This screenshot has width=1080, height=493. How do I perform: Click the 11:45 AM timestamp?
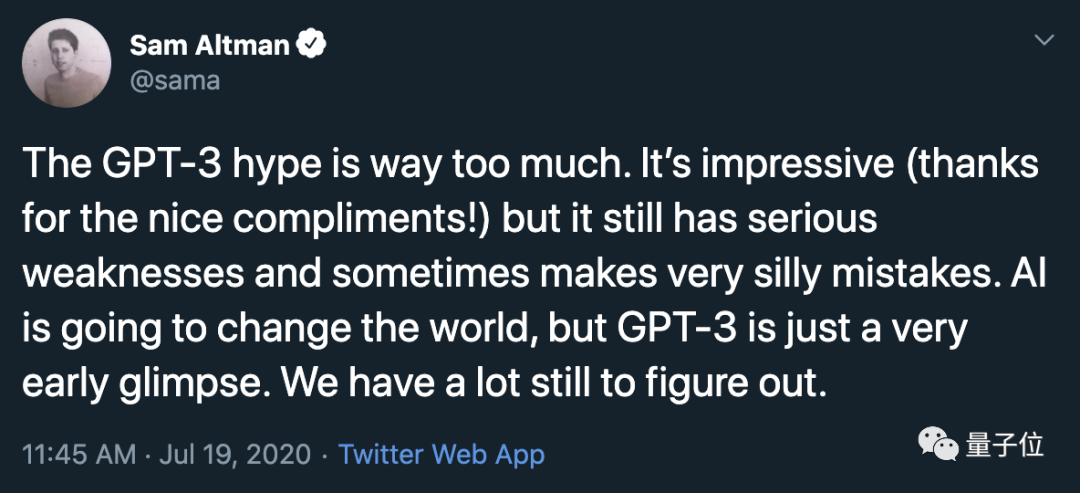click(79, 455)
